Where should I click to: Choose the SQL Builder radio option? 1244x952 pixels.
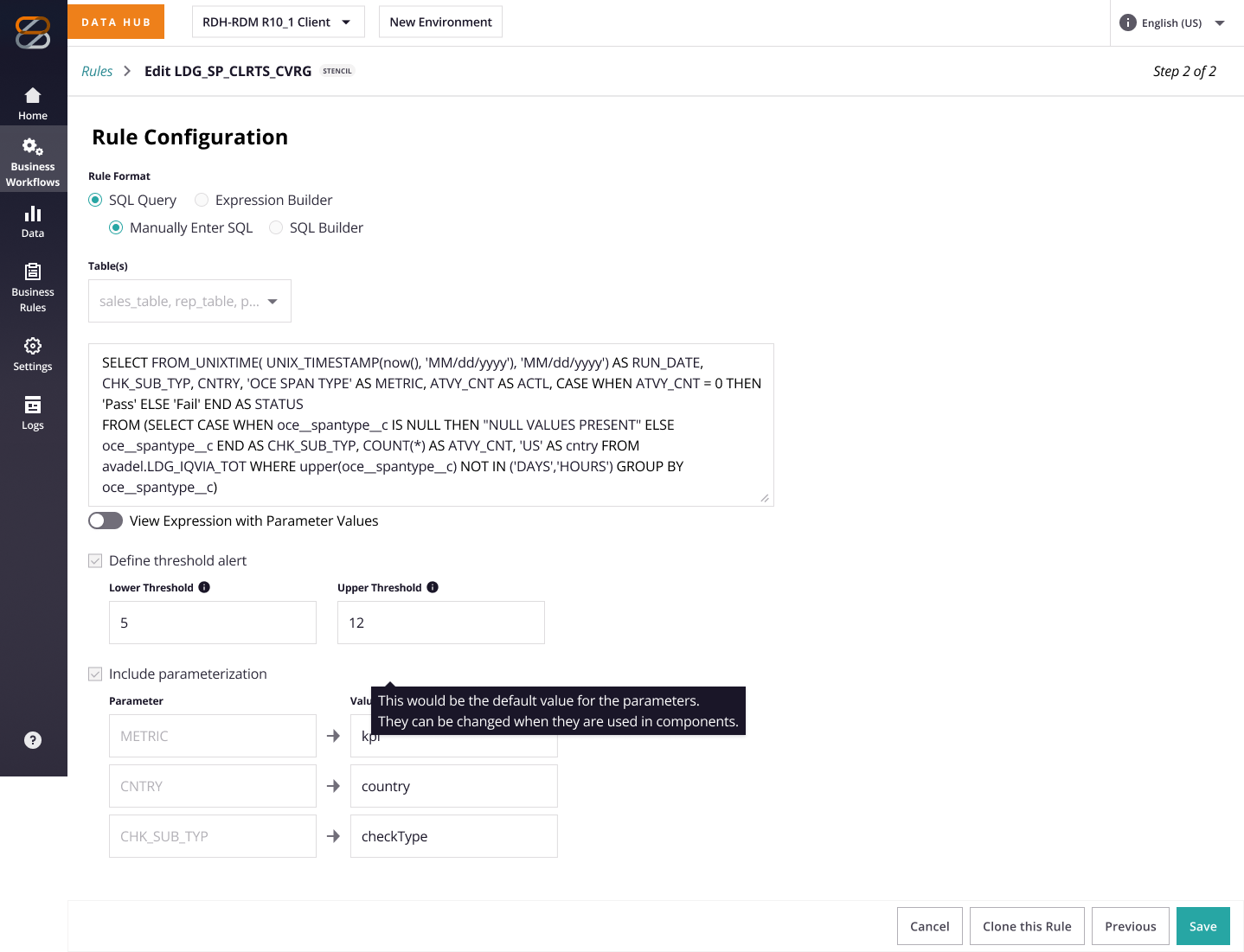276,227
